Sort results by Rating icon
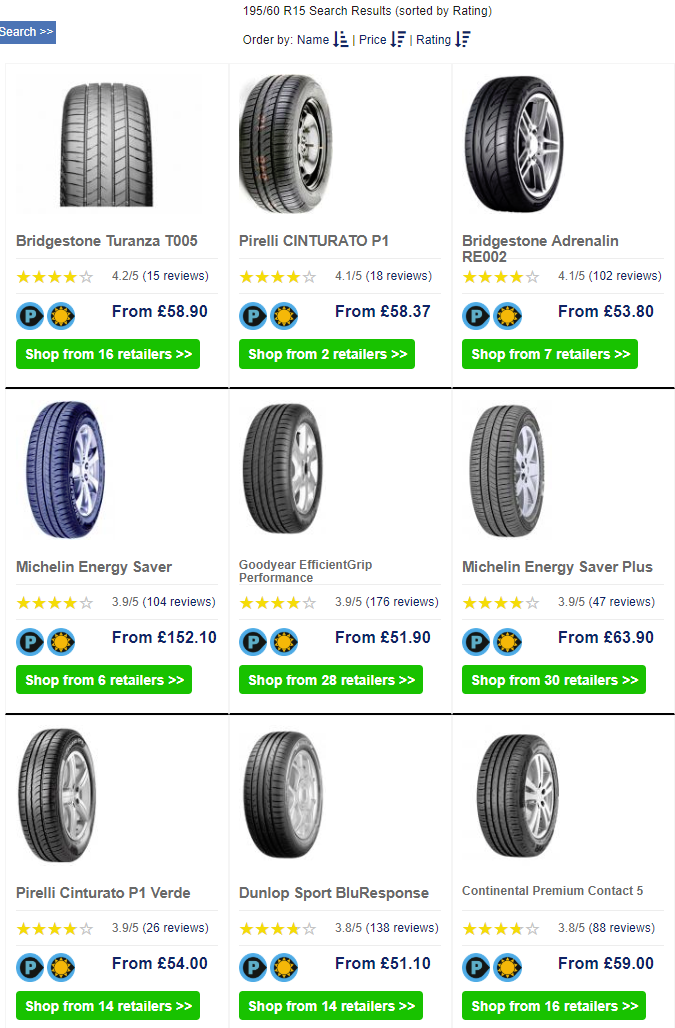This screenshot has width=675, height=1028. point(463,39)
